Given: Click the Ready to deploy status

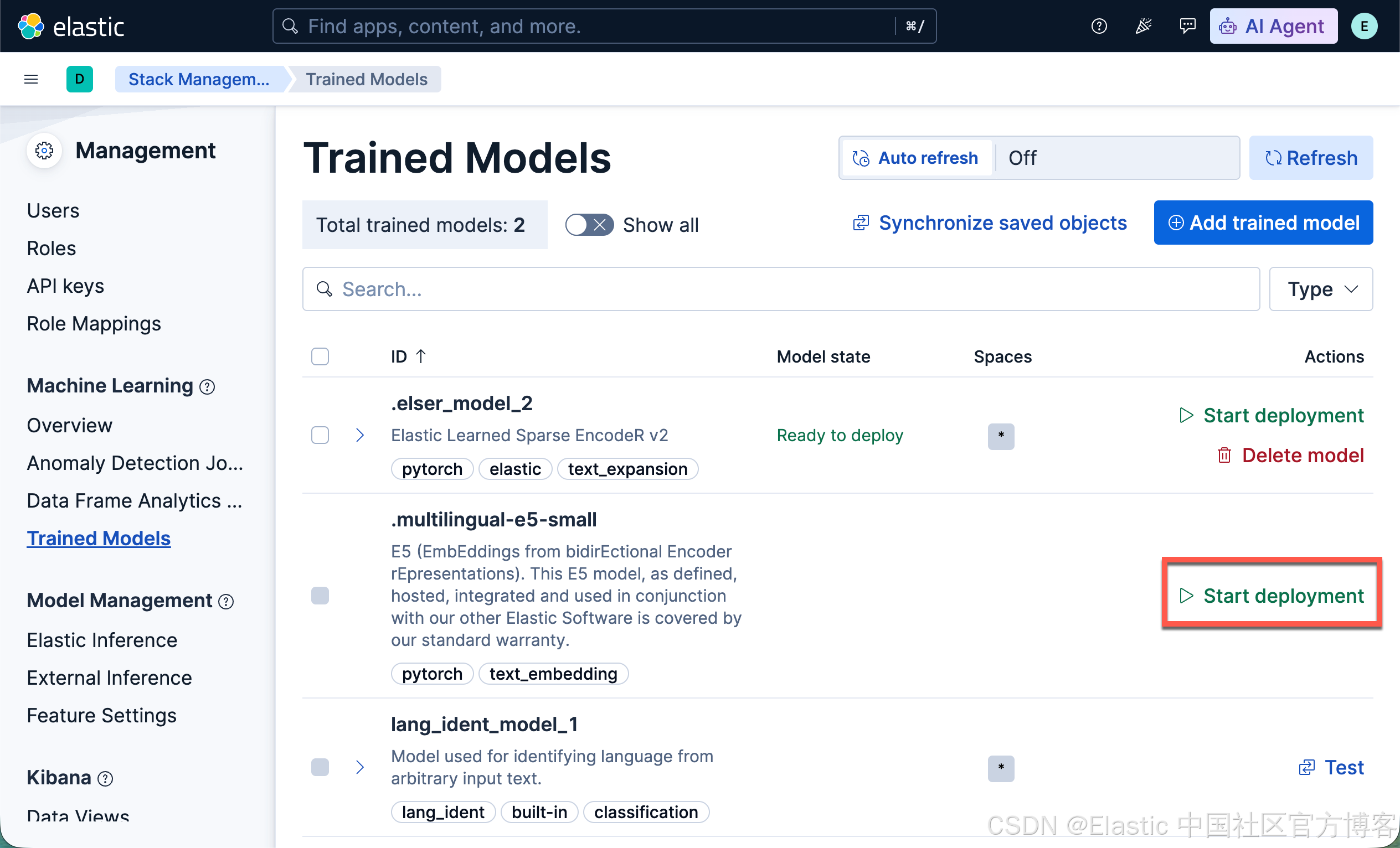Looking at the screenshot, I should (840, 435).
